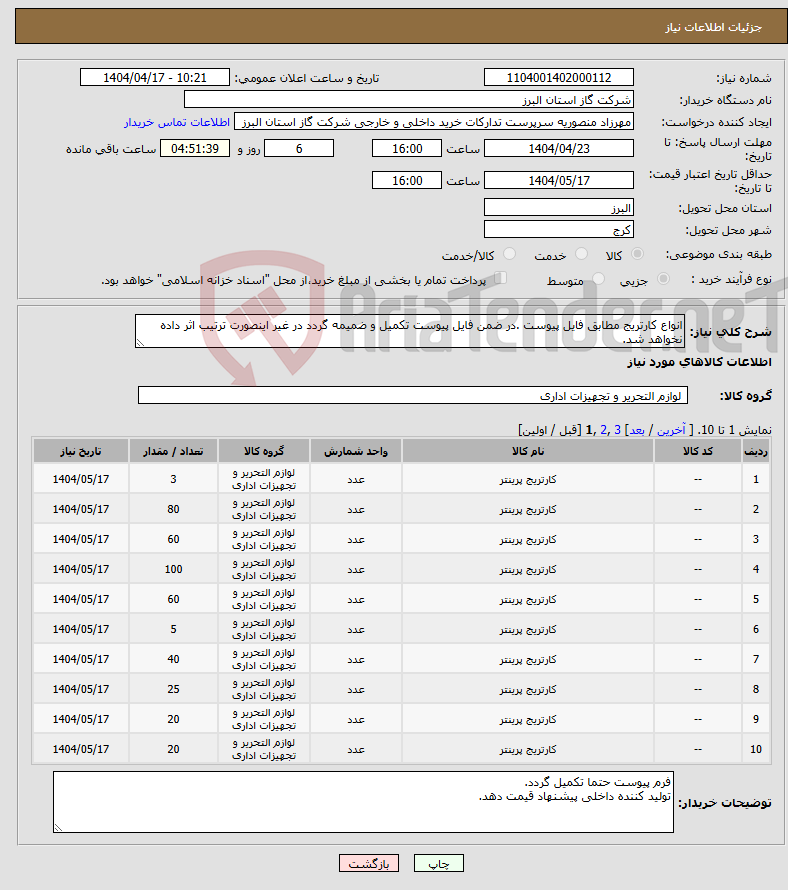Open page 2 of the items list
Image resolution: width=788 pixels, height=890 pixels.
pos(603,430)
